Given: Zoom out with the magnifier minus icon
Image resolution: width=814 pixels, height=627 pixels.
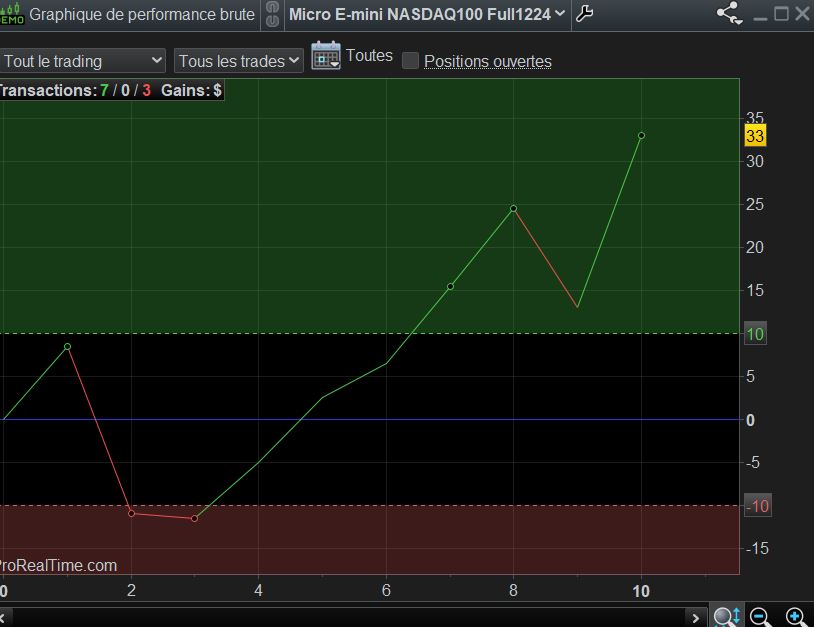Looking at the screenshot, I should (x=761, y=617).
